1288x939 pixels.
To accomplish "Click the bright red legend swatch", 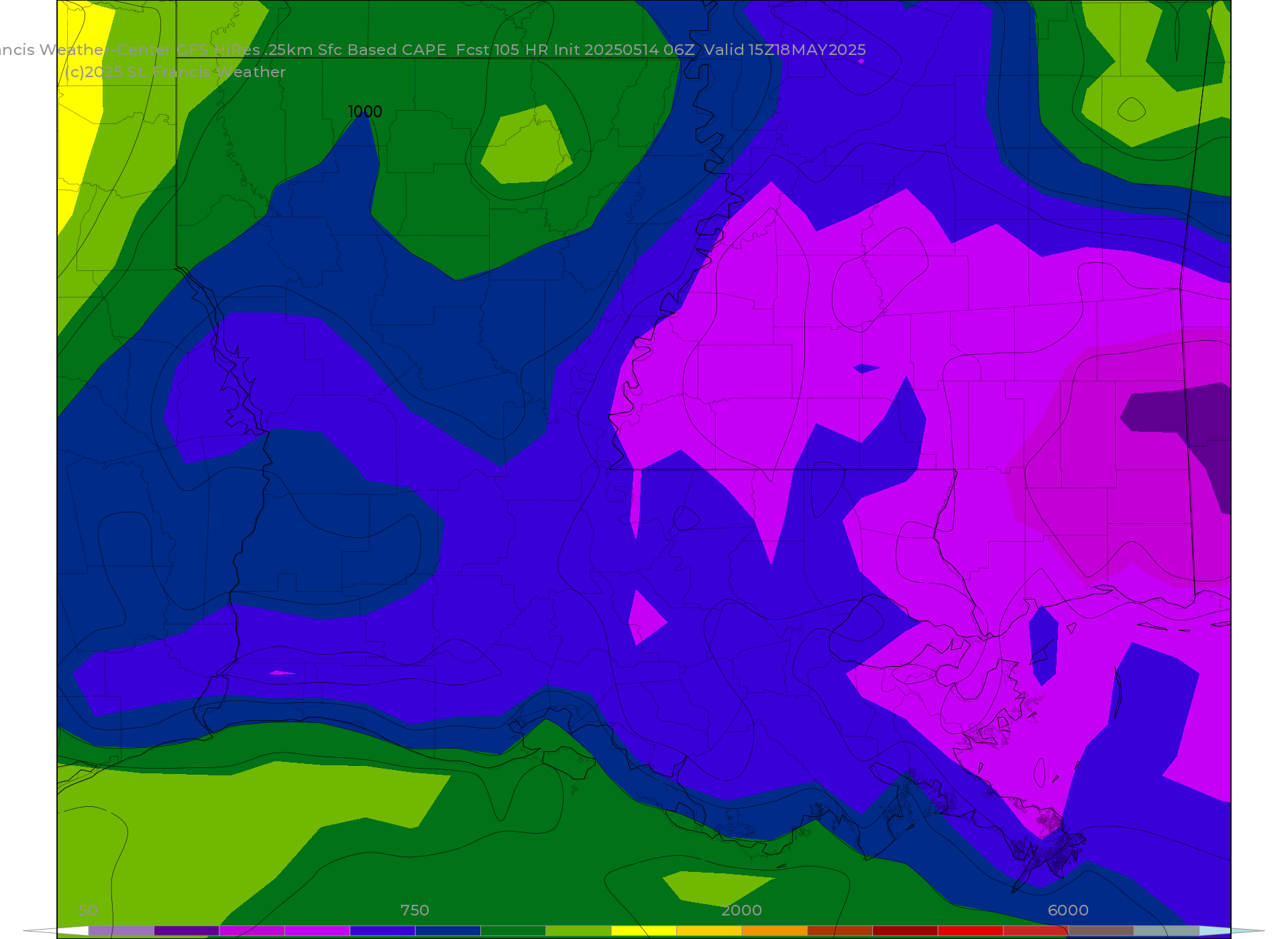I will [x=971, y=931].
